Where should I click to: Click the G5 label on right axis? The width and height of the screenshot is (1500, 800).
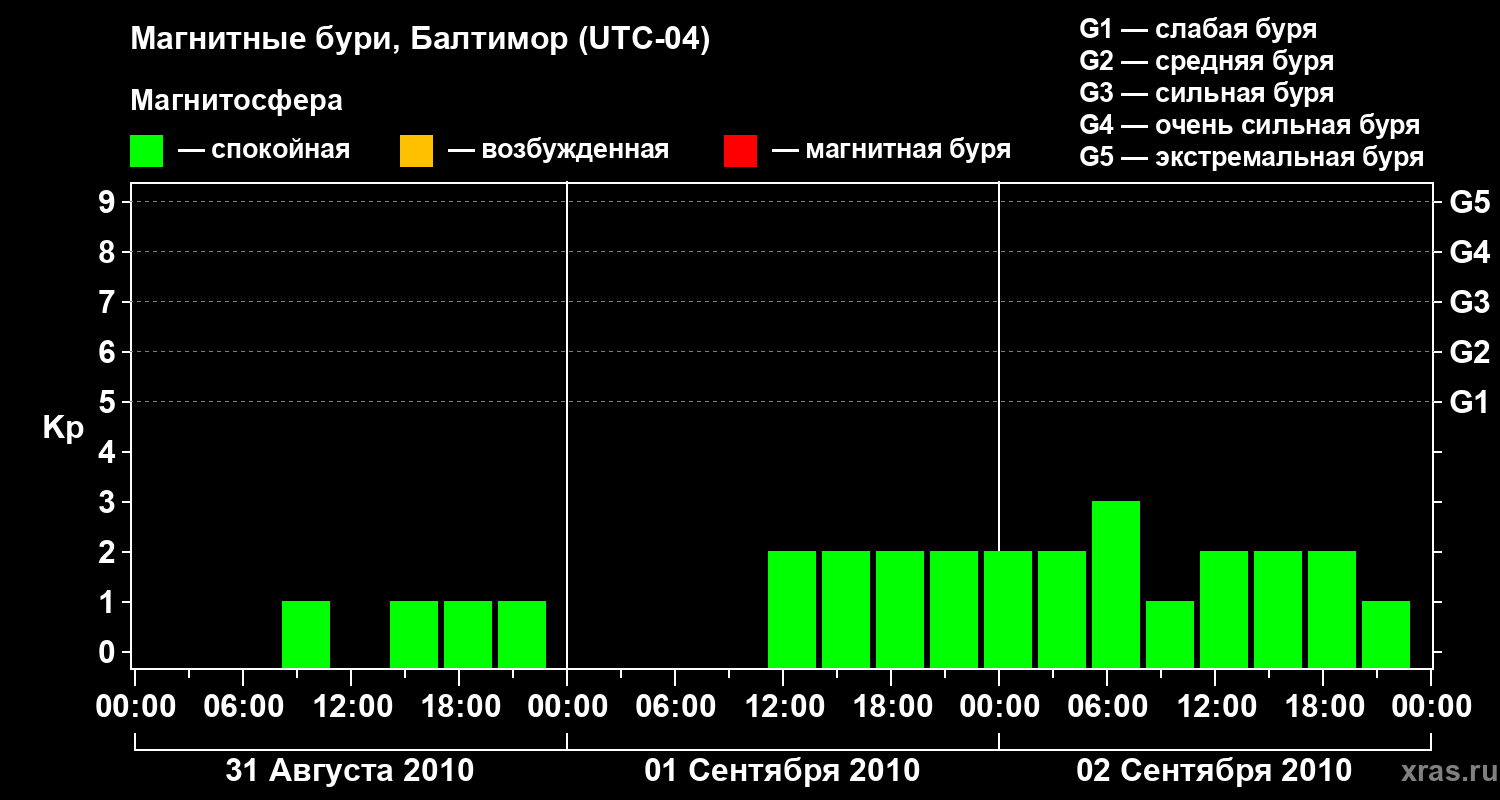click(1469, 202)
